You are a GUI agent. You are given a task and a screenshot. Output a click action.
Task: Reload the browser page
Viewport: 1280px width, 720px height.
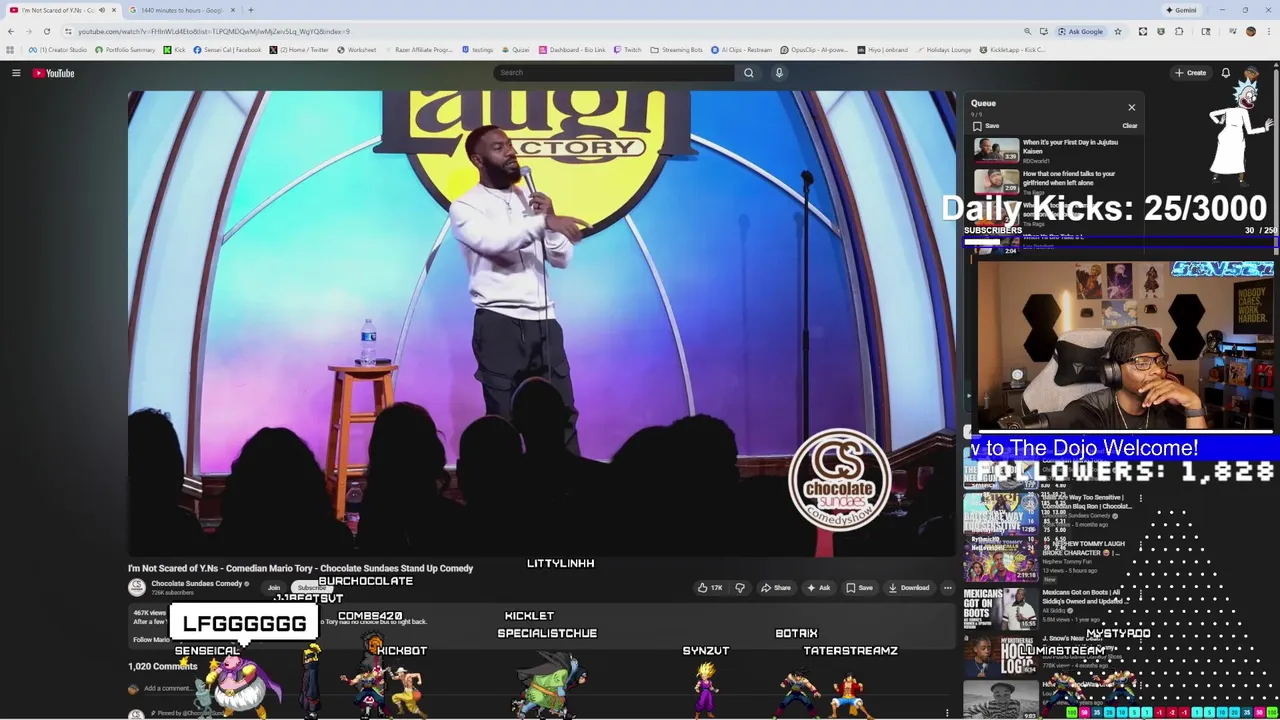click(46, 31)
